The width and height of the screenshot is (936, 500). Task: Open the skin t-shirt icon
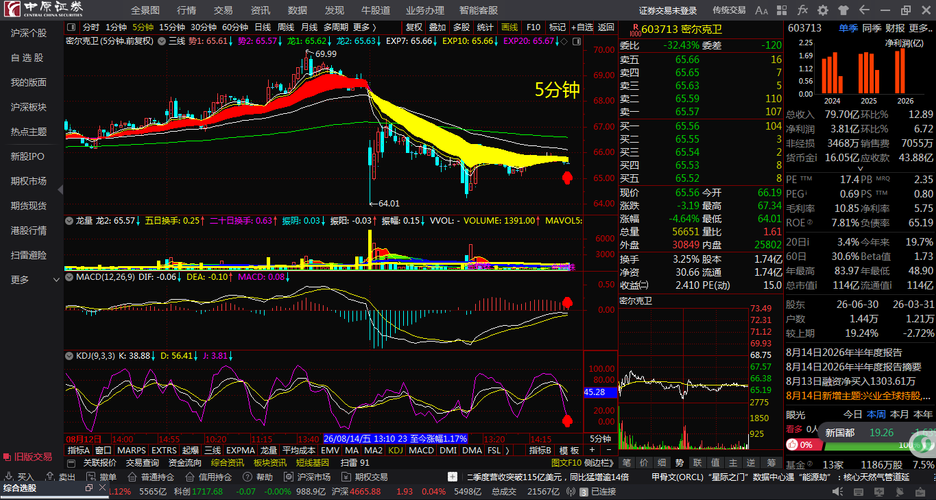pos(843,10)
